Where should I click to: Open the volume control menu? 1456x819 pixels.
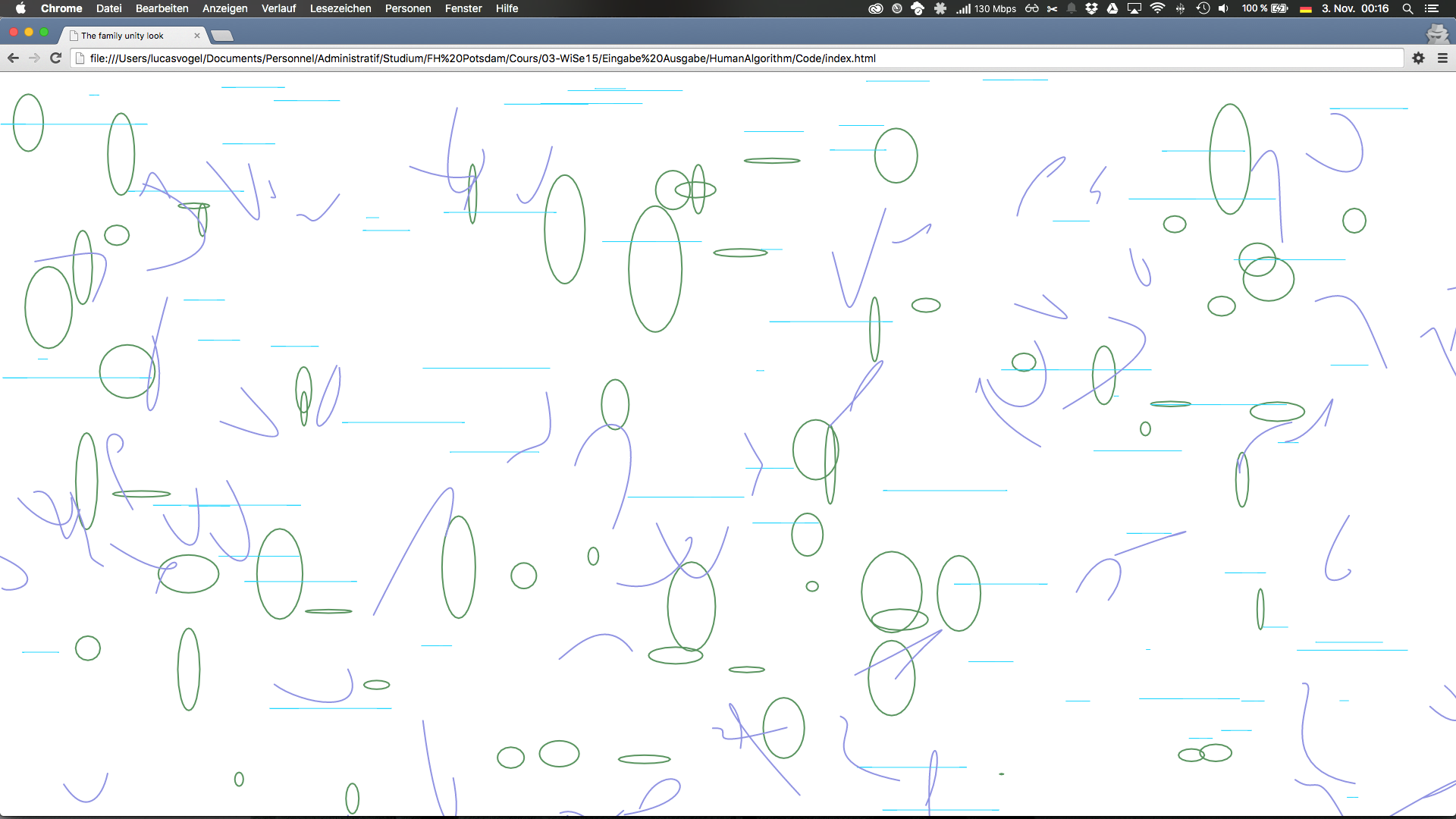pos(1223,8)
